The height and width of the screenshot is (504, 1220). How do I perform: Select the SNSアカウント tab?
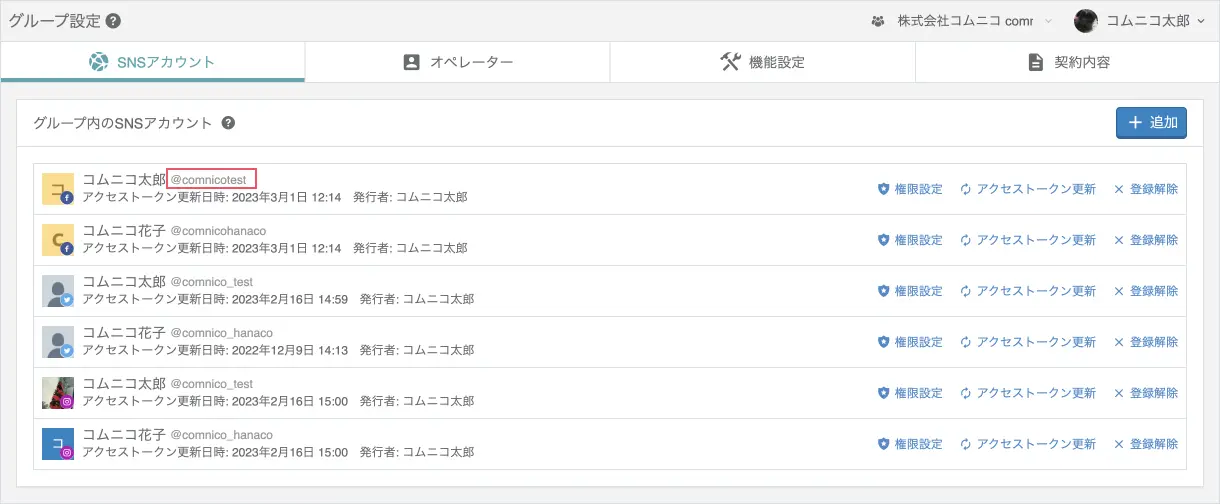click(152, 62)
